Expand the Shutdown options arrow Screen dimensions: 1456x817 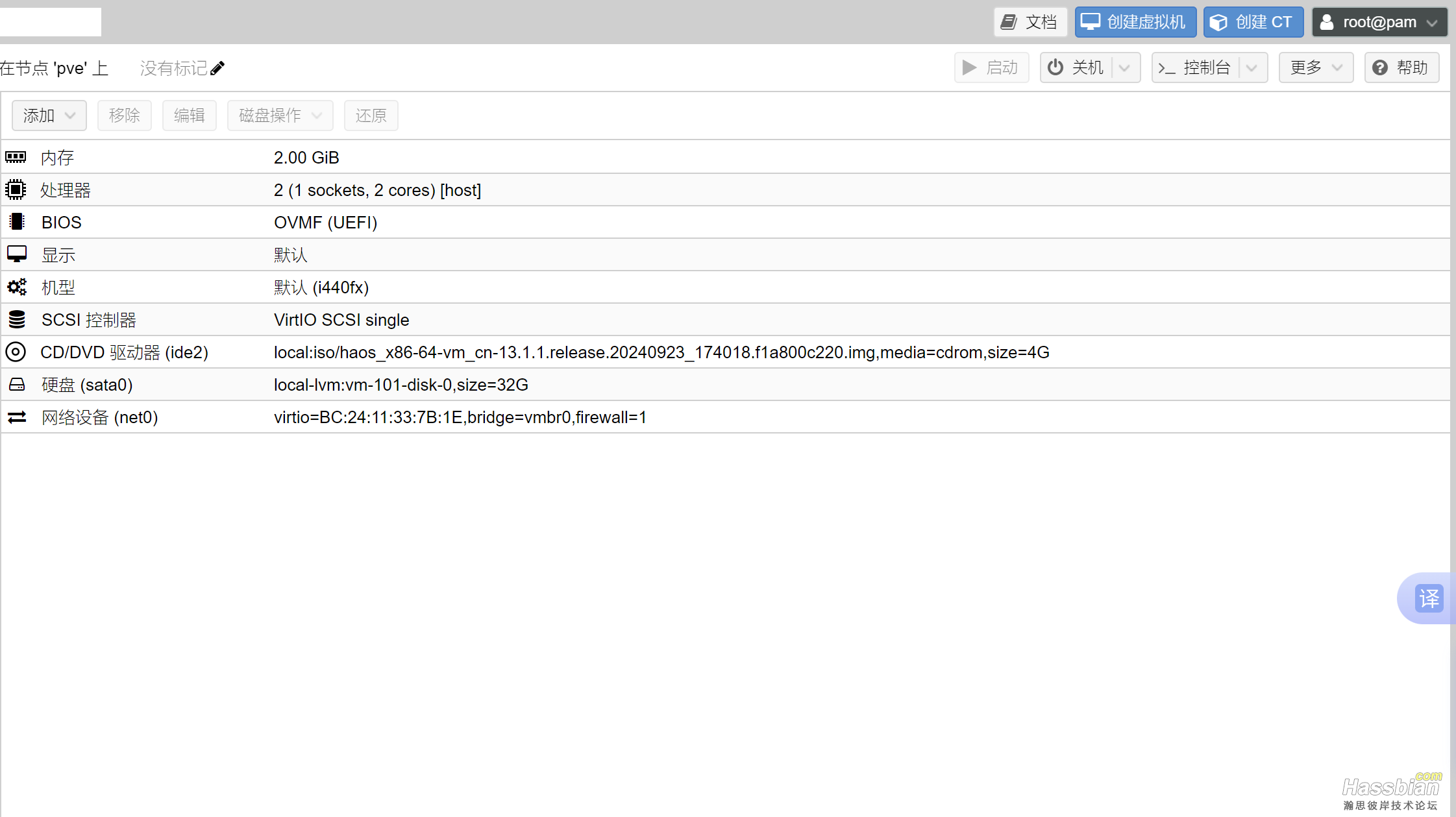(1126, 67)
